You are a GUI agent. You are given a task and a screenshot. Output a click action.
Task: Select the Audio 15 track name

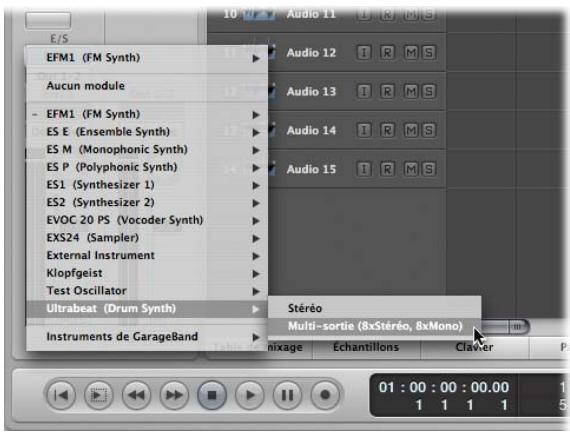(x=311, y=169)
